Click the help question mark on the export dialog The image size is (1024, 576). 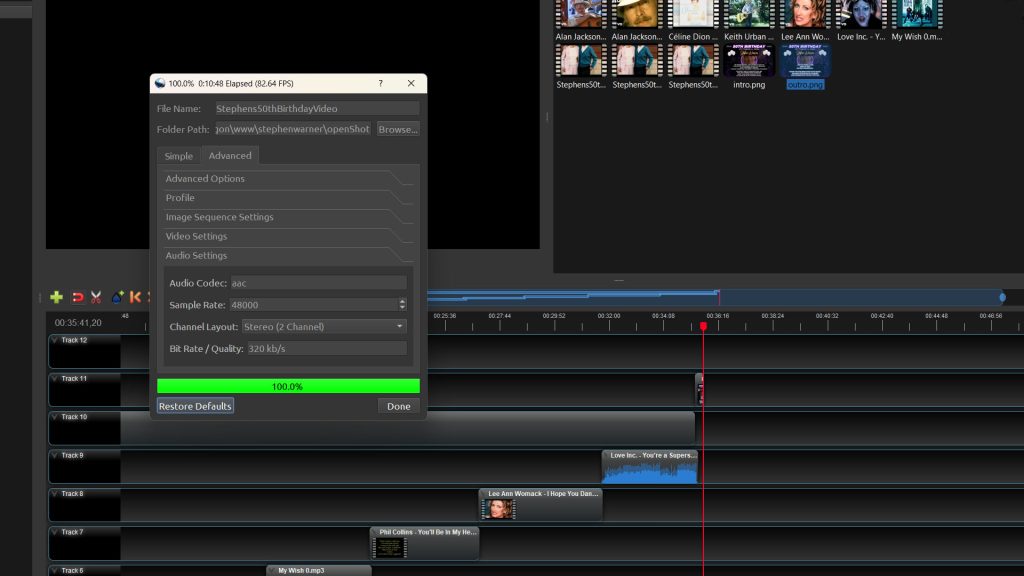(381, 83)
